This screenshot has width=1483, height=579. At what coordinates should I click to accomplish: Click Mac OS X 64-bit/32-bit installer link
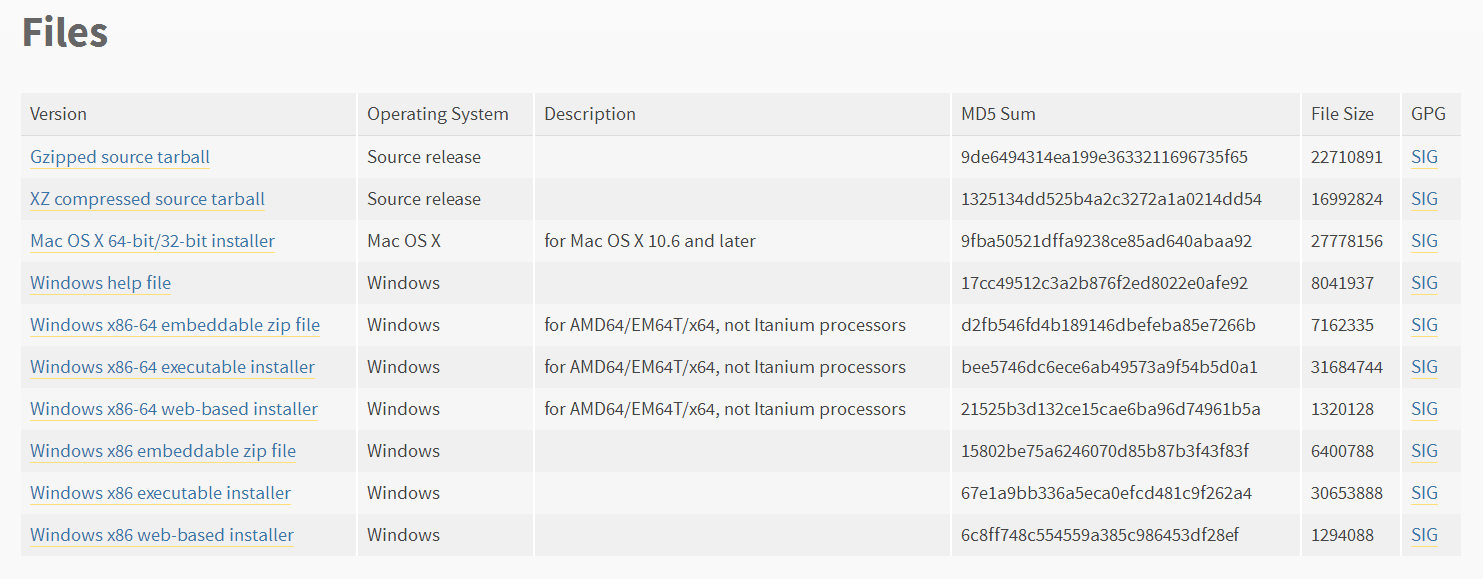152,241
